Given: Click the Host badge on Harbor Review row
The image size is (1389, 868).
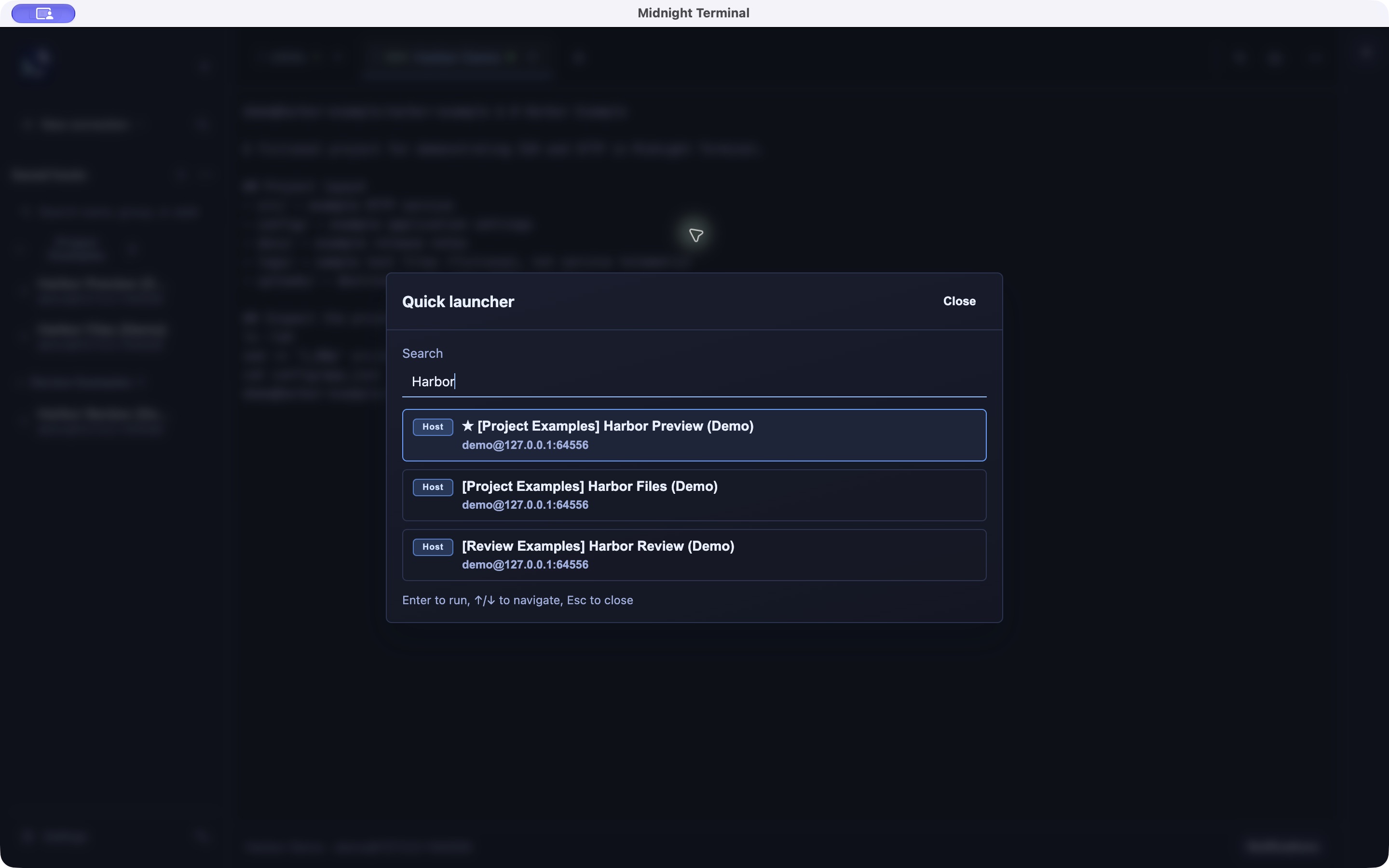Looking at the screenshot, I should point(433,546).
